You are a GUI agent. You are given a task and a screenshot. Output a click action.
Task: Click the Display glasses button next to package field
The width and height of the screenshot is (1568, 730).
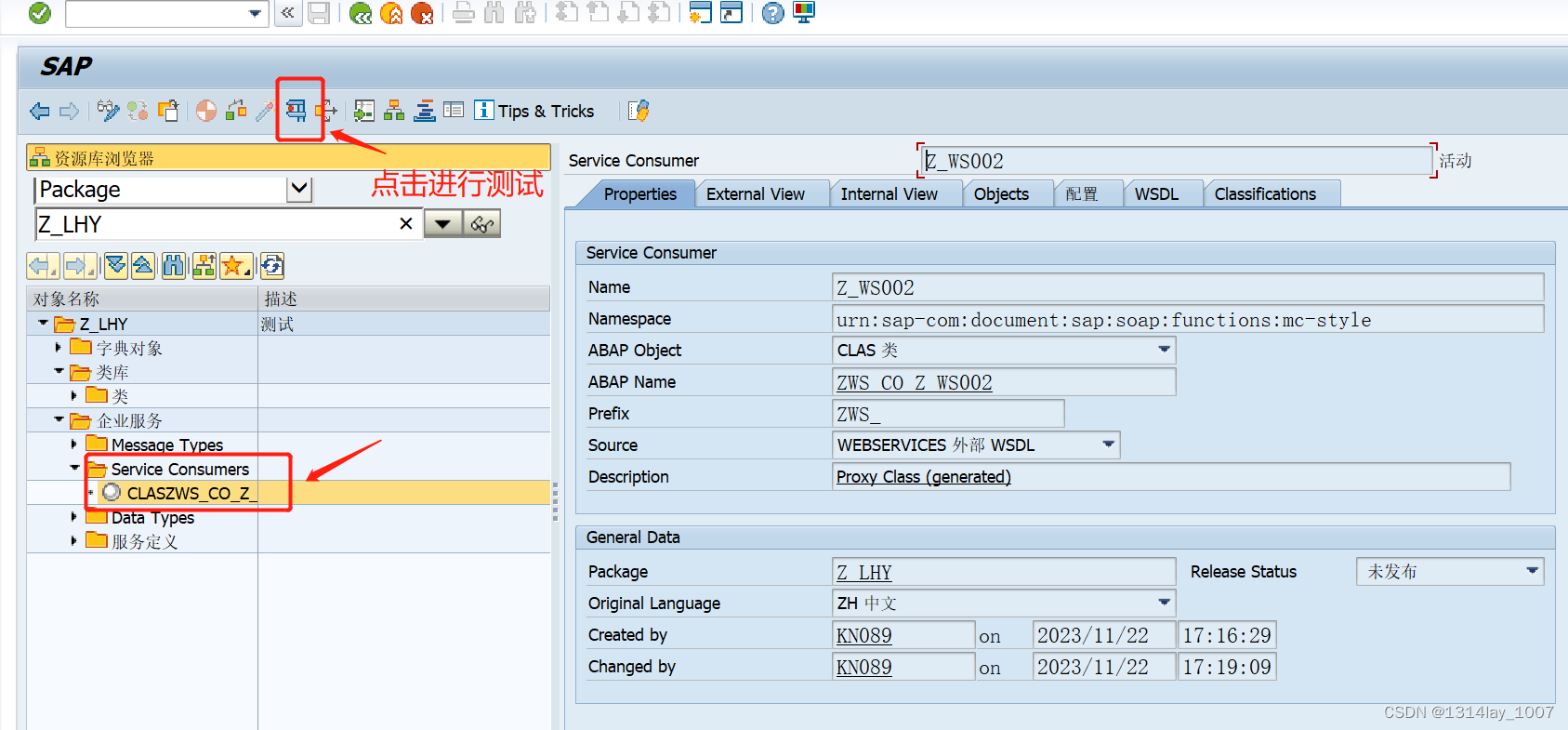[481, 224]
